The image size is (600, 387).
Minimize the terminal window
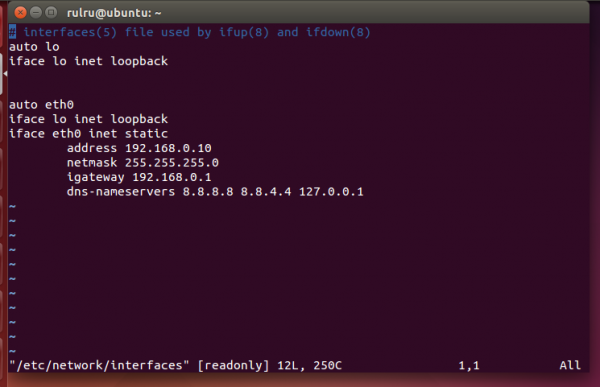(36, 13)
